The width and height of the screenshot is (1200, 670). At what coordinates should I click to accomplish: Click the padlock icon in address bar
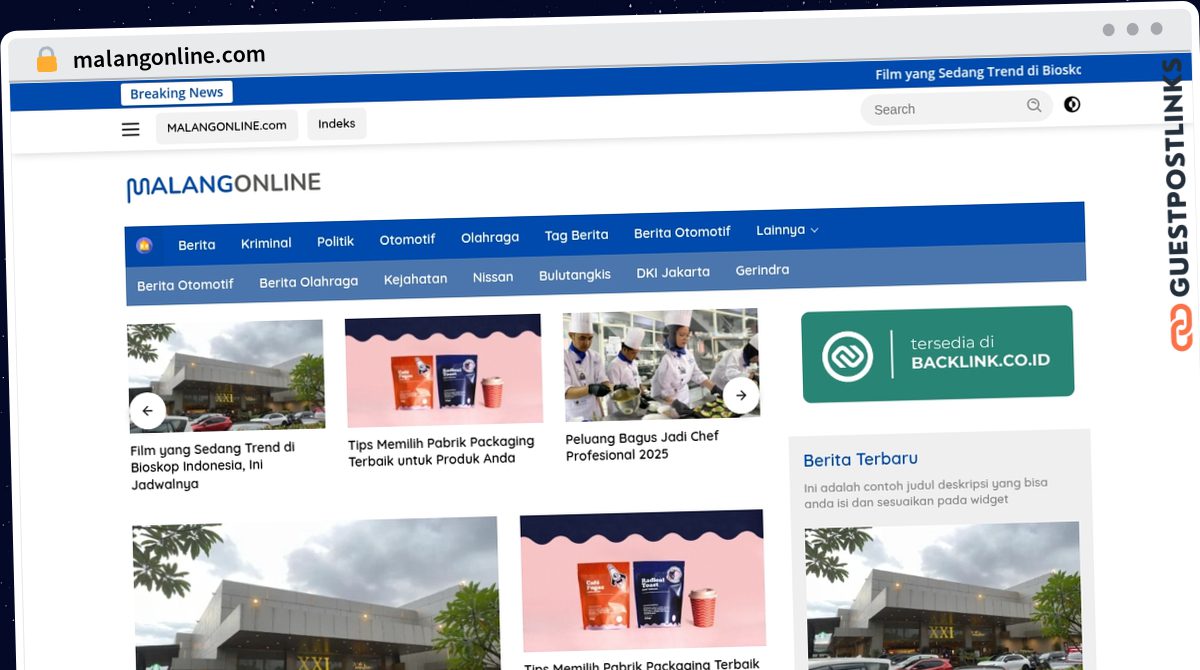(x=46, y=60)
